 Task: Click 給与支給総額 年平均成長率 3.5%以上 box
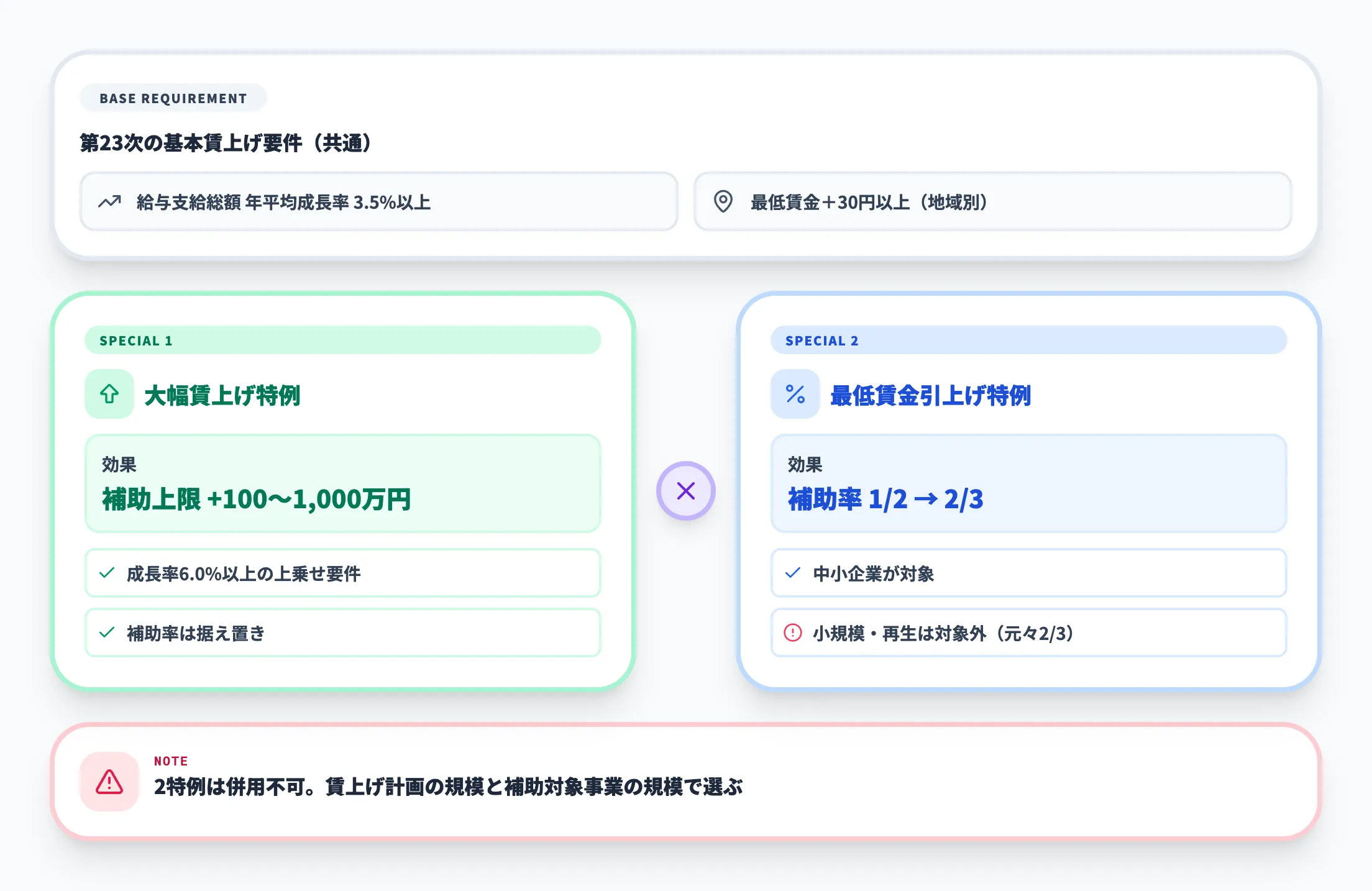378,202
